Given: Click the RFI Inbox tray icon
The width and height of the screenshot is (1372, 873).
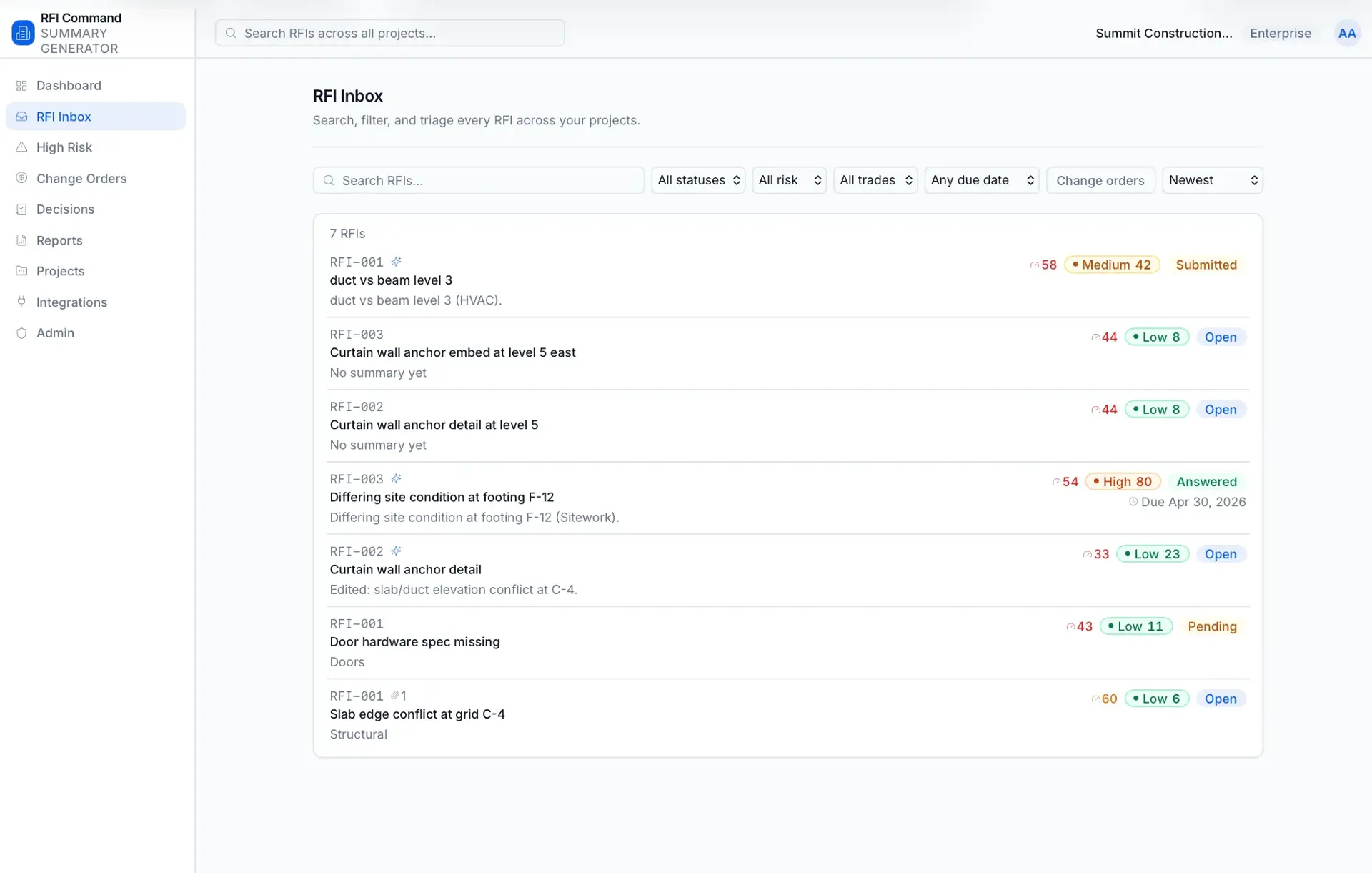Looking at the screenshot, I should pos(21,117).
